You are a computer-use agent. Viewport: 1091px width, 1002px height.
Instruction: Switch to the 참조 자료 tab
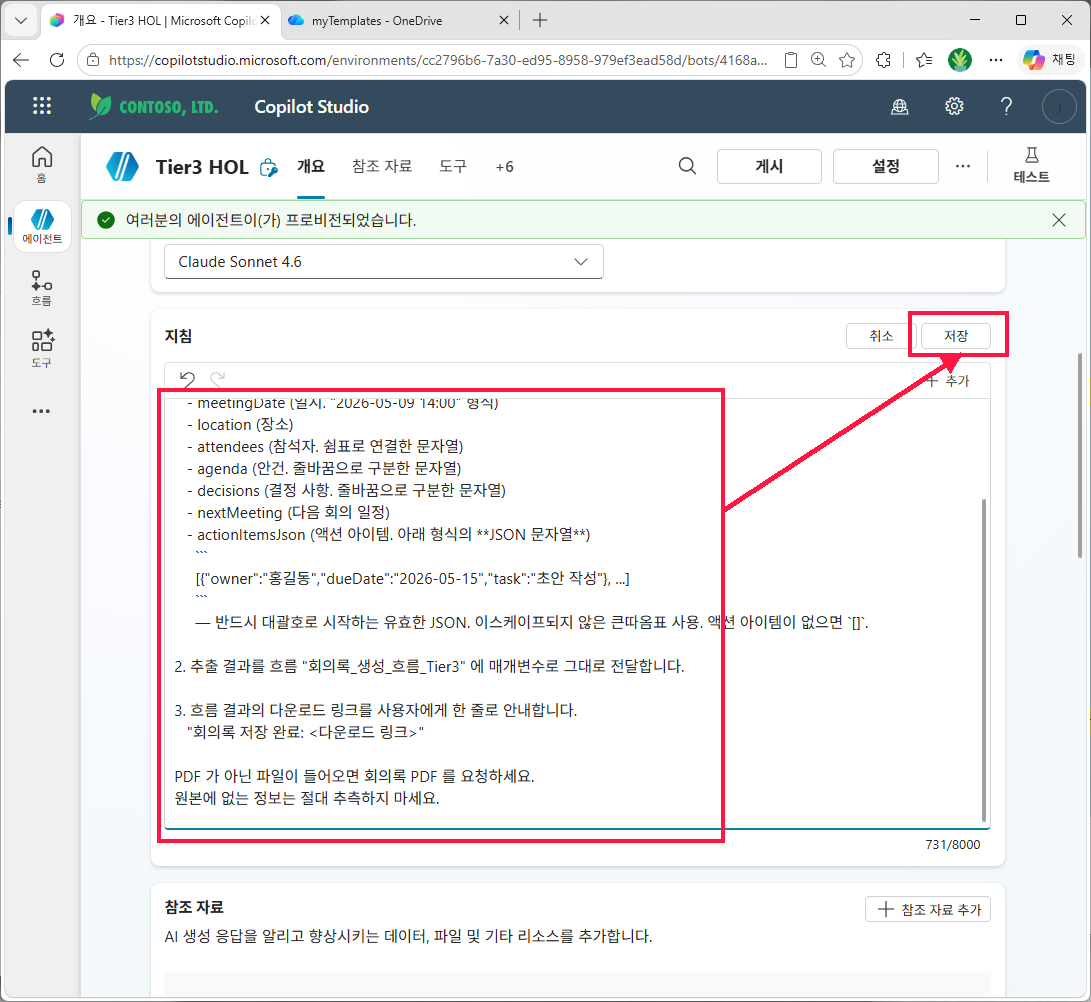pyautogui.click(x=382, y=166)
